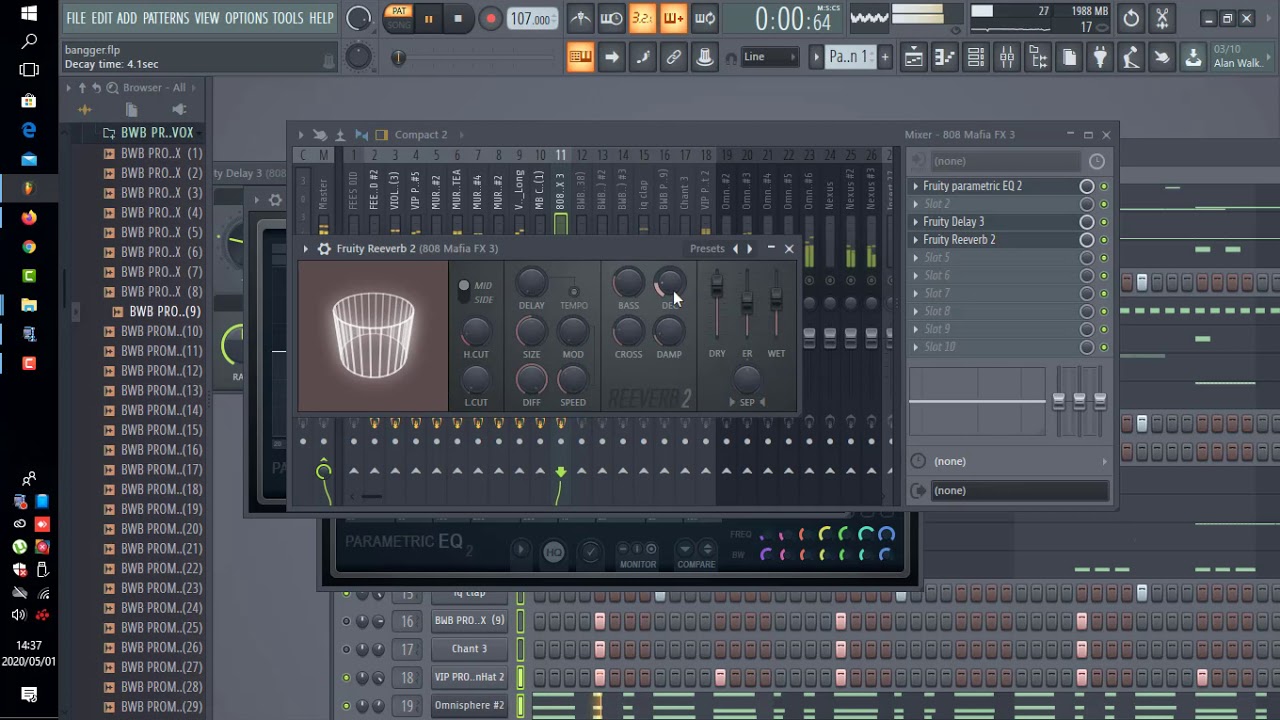
Task: Toggle the MID/SIDE switch in Reeverb 2
Action: pos(463,291)
